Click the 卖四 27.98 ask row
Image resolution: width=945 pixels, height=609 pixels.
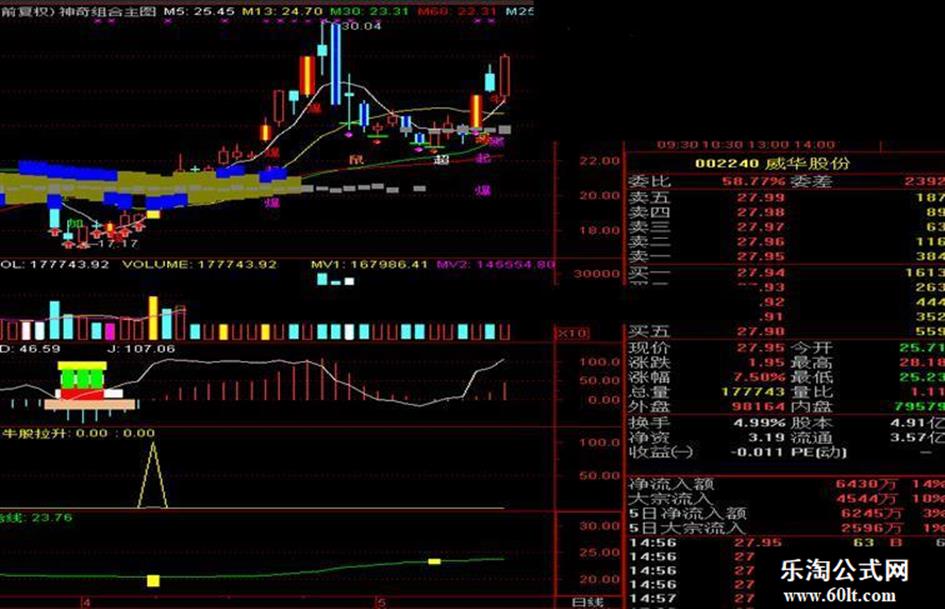(x=786, y=212)
